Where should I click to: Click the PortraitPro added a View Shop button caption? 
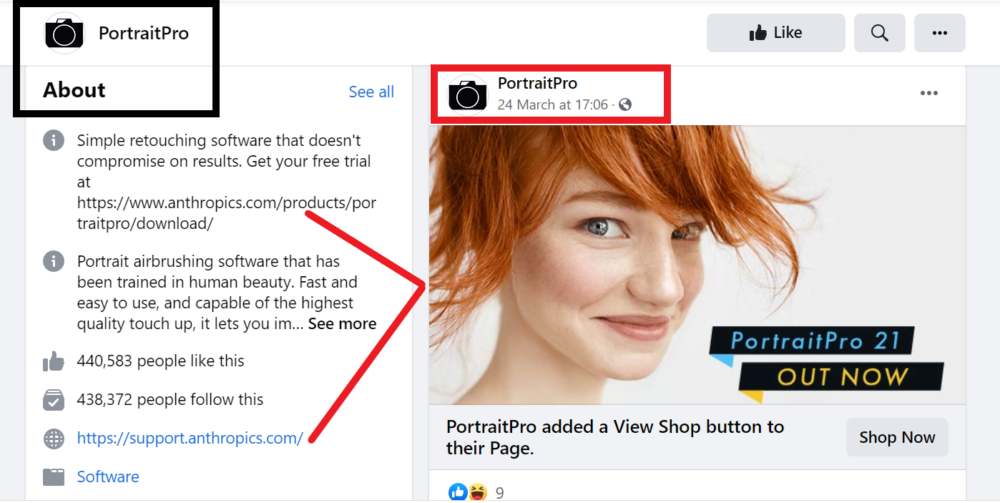tap(615, 437)
